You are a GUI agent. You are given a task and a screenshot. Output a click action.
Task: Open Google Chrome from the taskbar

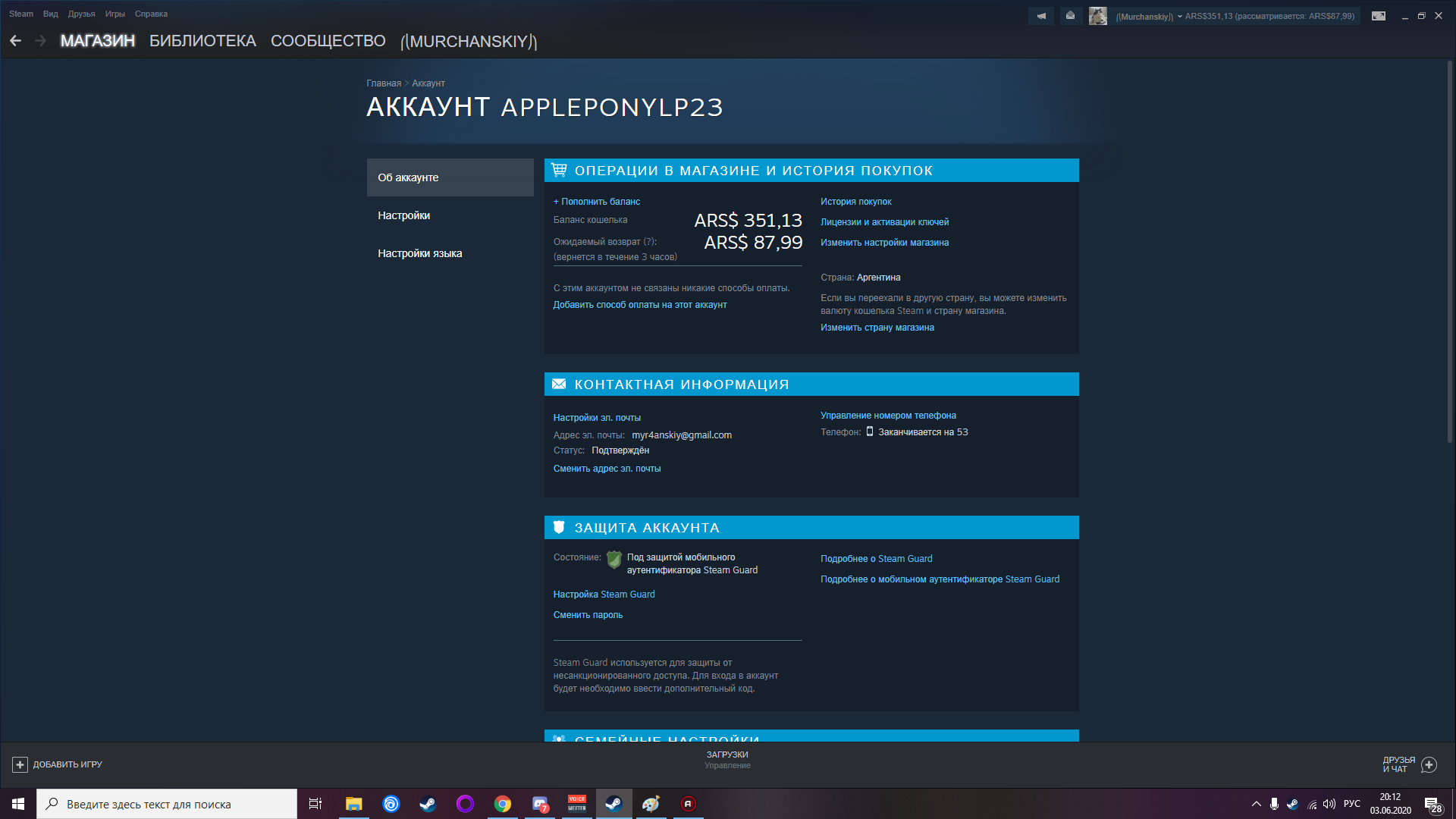(502, 804)
